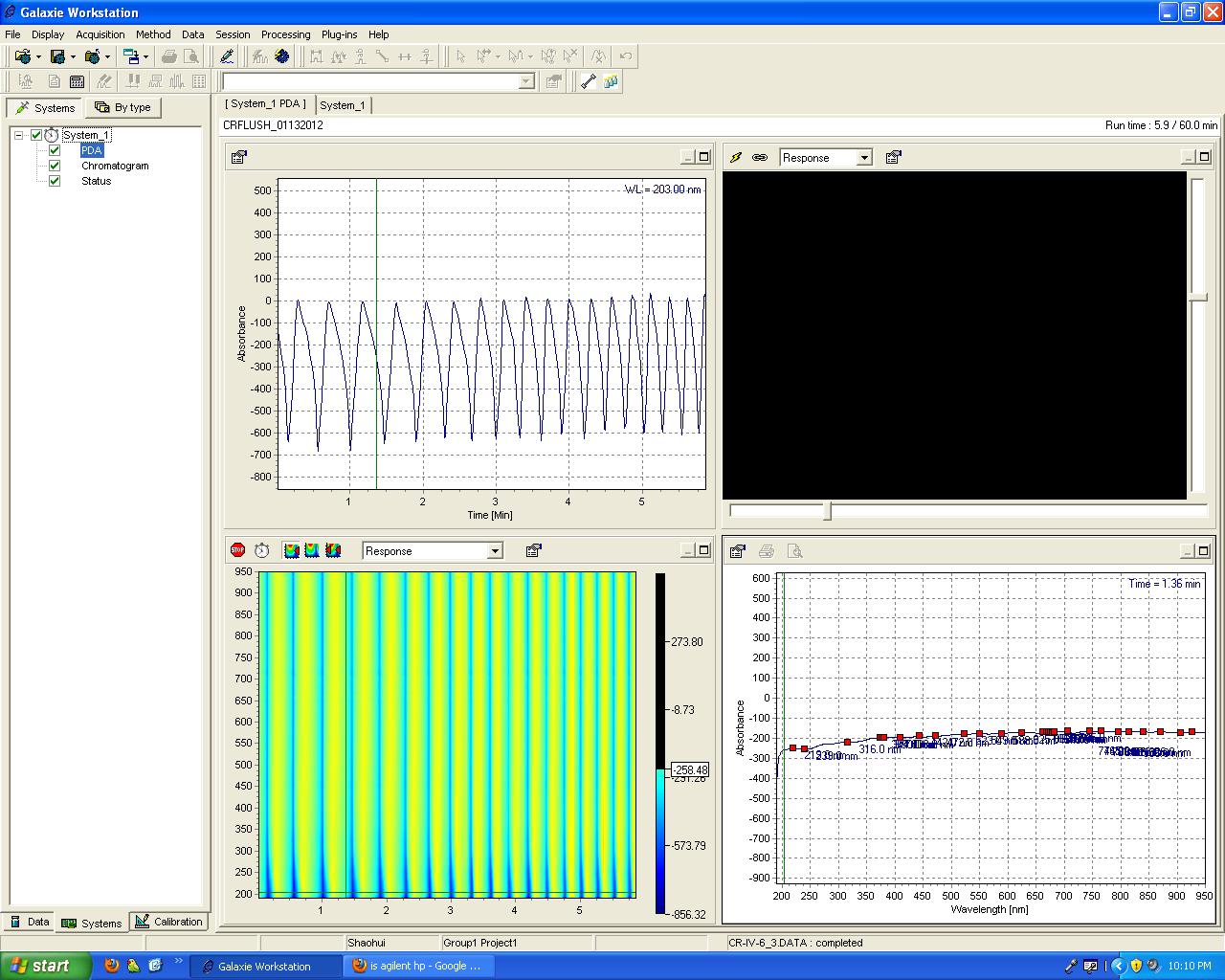Click the horizontal slider below 3D view
Screen dimensions: 1225x980
tap(828, 512)
